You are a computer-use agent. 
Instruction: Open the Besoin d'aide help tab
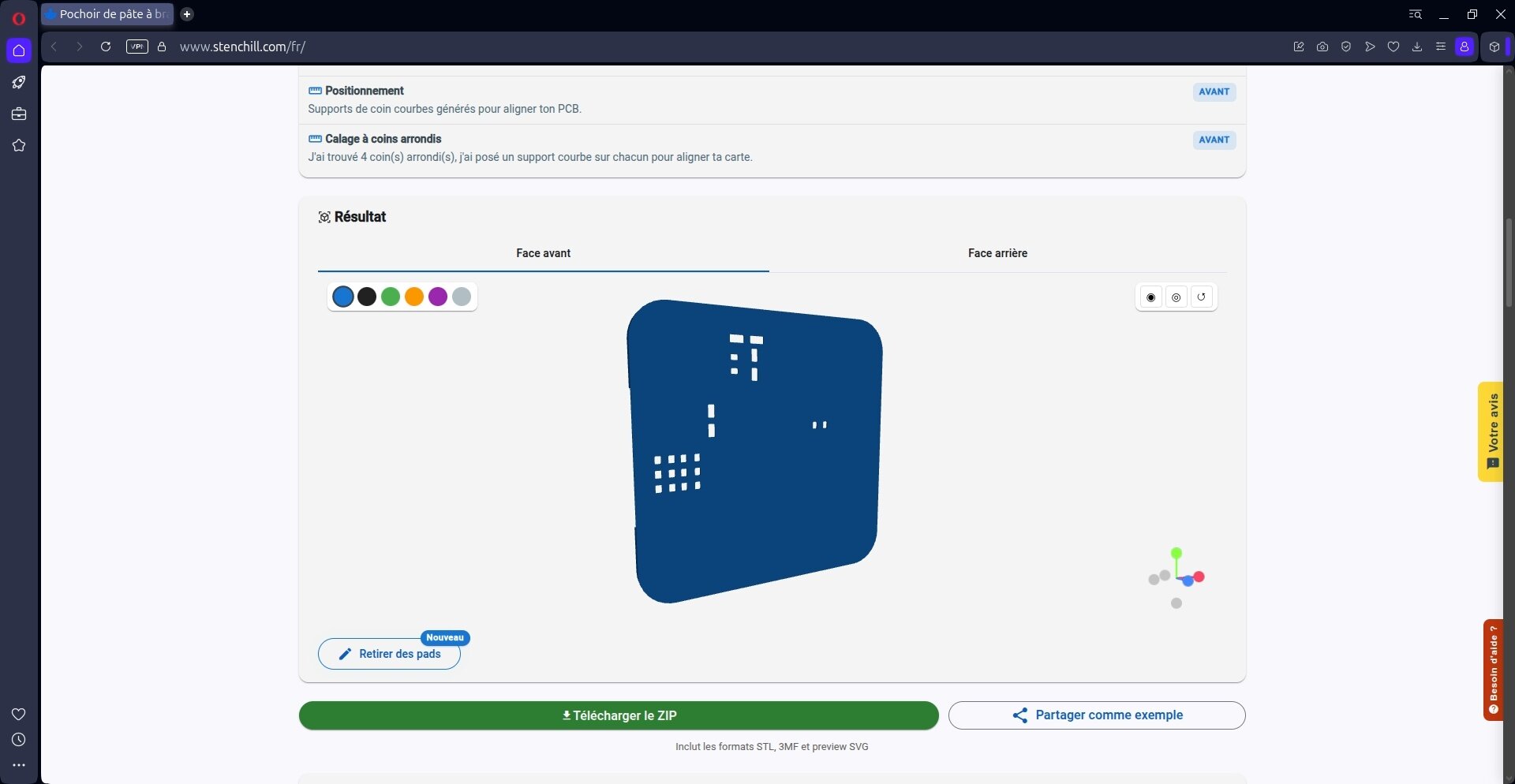pyautogui.click(x=1493, y=670)
